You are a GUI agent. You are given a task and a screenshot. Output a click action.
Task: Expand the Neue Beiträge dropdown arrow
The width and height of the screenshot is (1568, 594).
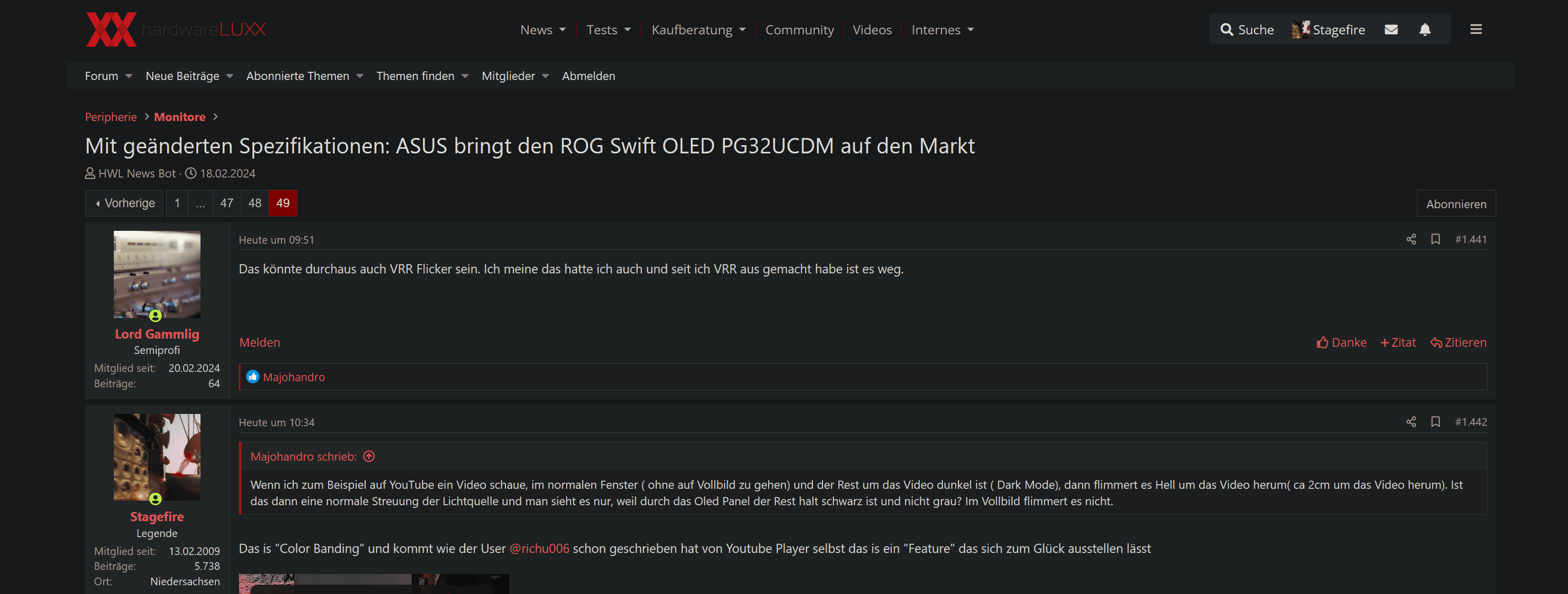pyautogui.click(x=230, y=76)
